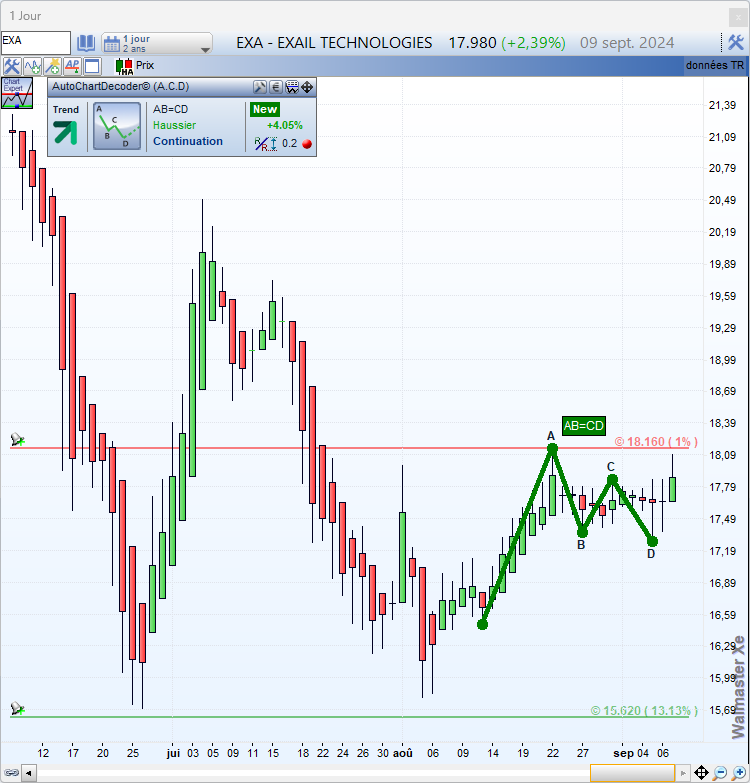
Task: Close the 1 Jour chart window
Action: (738, 17)
